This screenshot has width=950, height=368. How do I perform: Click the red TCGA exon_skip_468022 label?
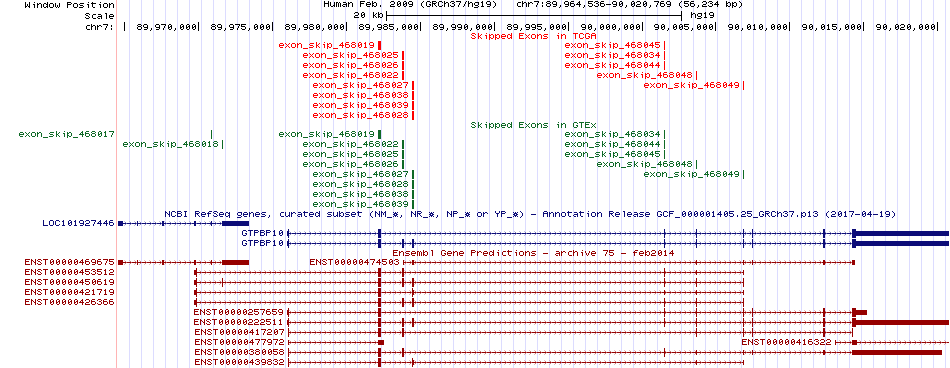point(350,75)
